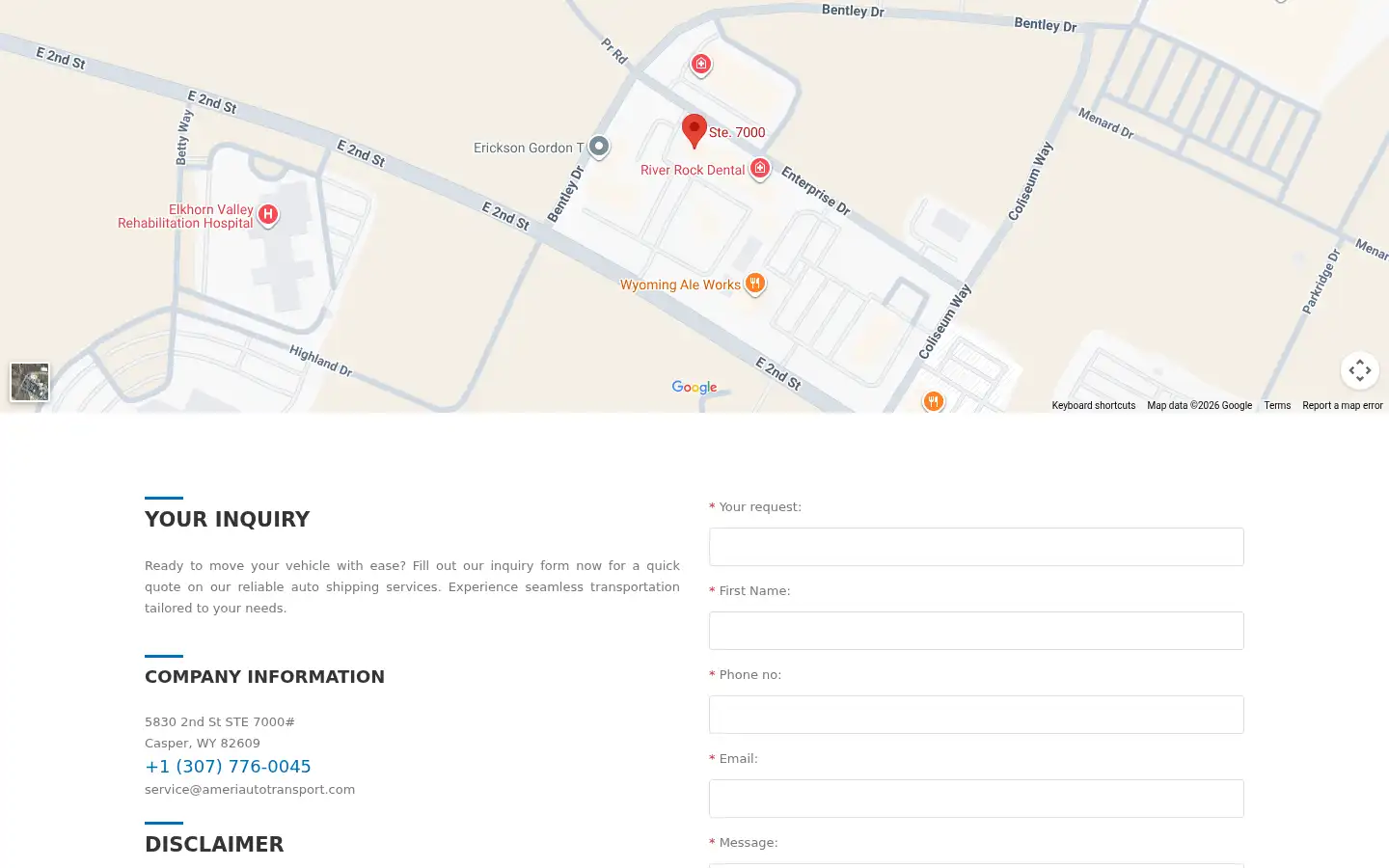Click the Highland Dr street label
The image size is (1389, 868).
click(321, 361)
